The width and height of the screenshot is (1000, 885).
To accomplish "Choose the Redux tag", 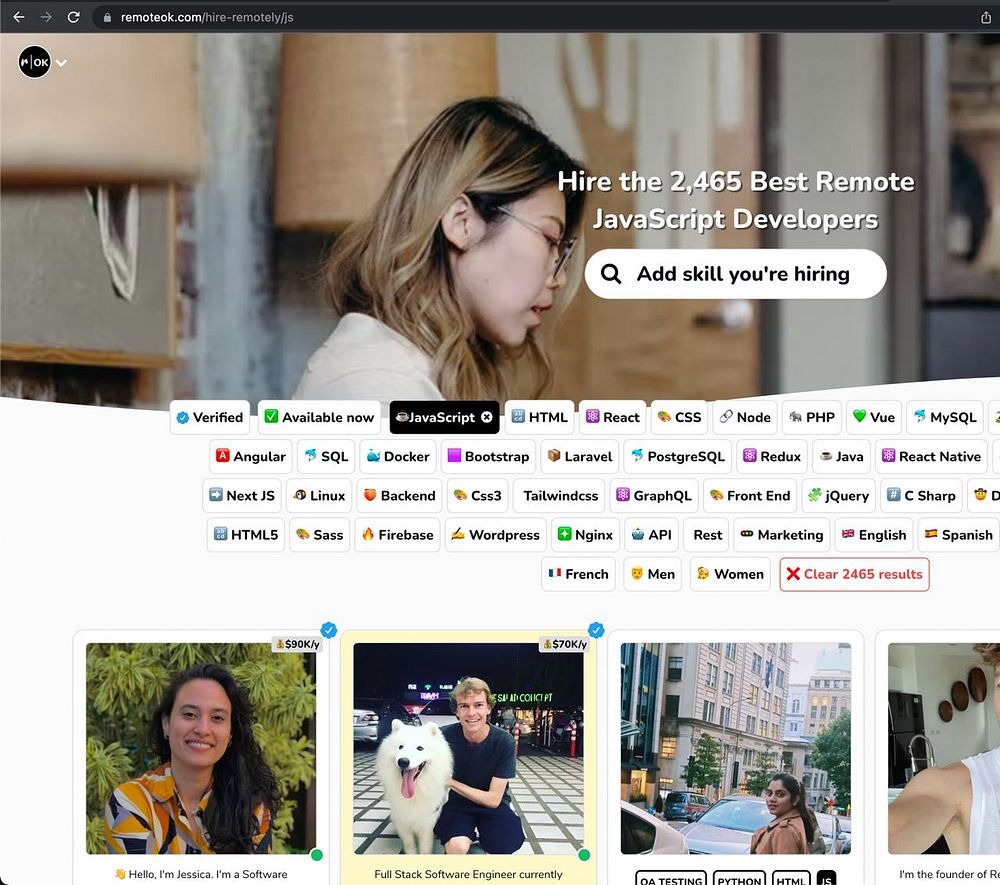I will (x=772, y=457).
